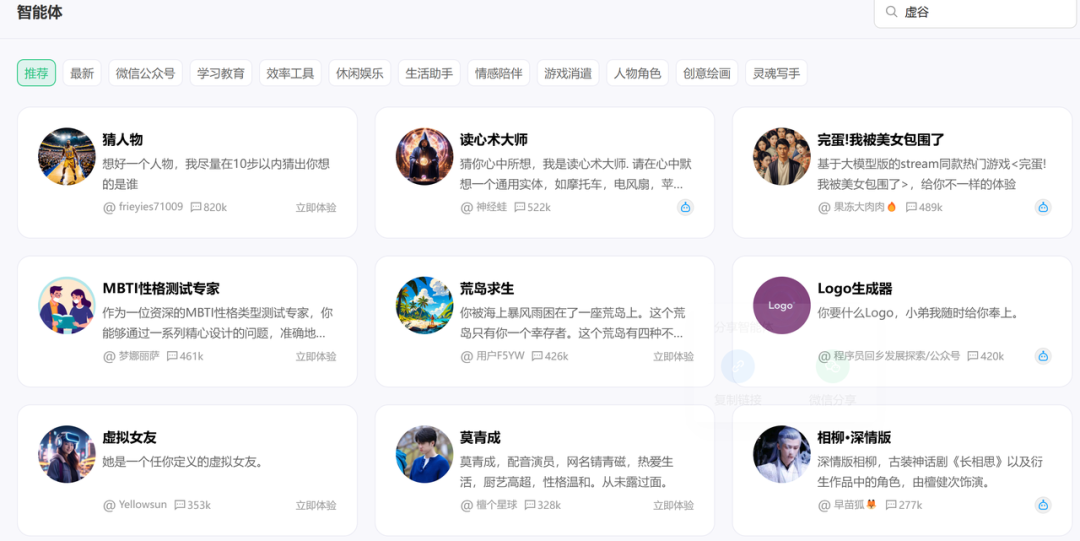This screenshot has width=1080, height=541.
Task: Open the 学习教育 category
Action: (221, 73)
